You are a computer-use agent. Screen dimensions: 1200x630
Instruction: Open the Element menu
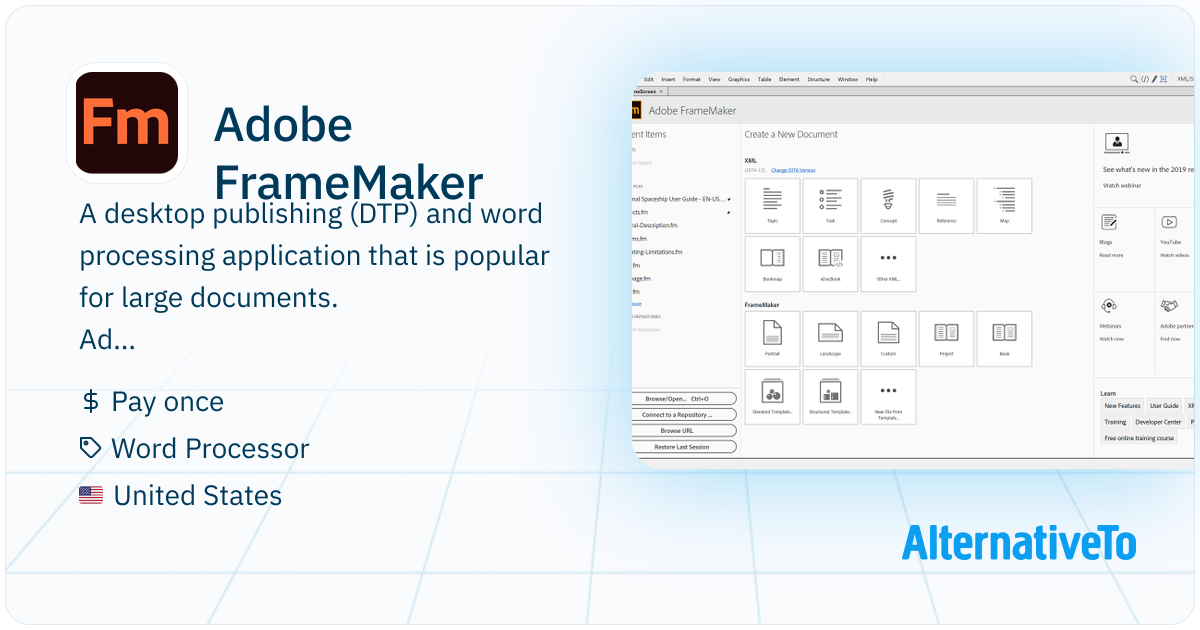point(789,79)
